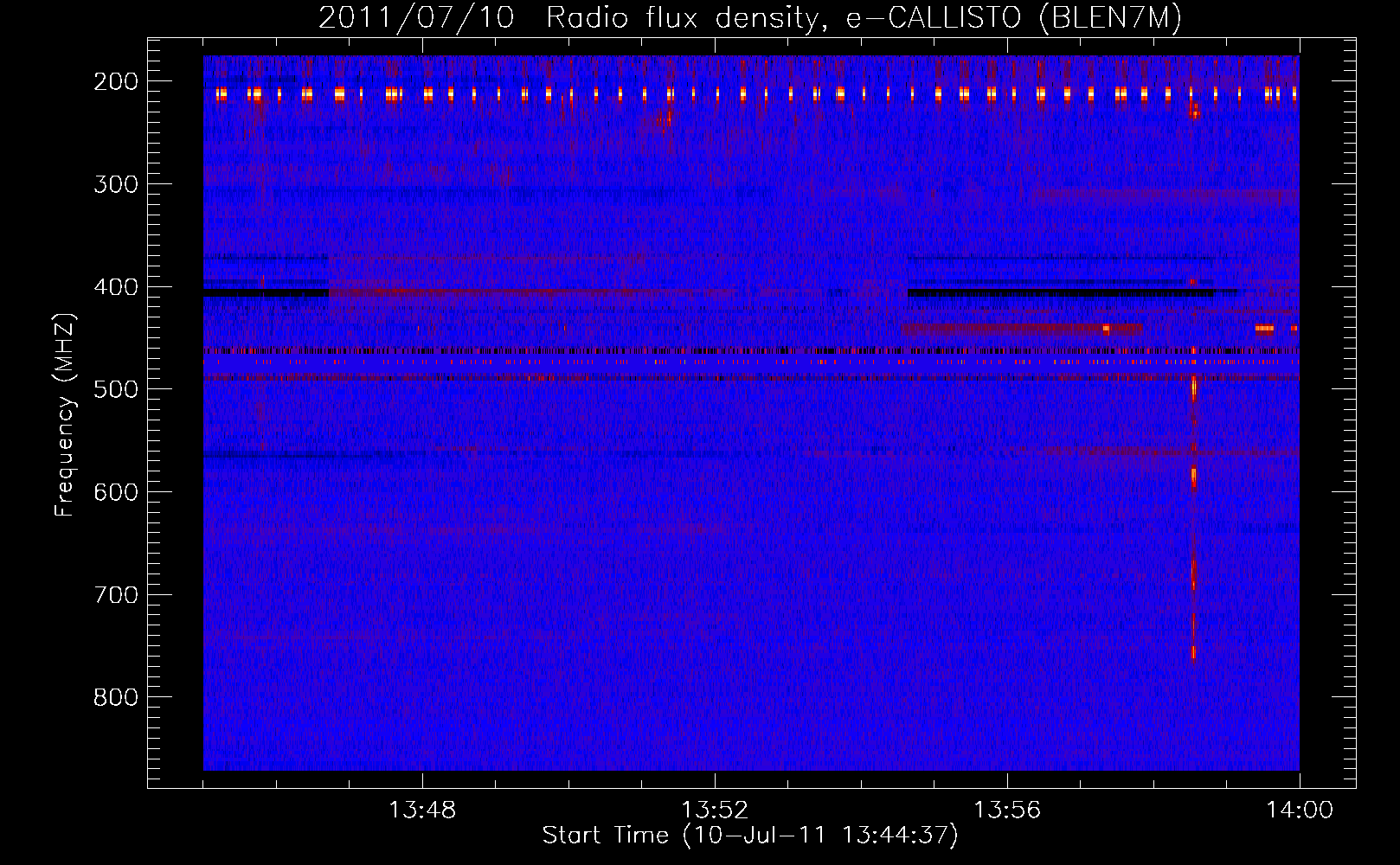Viewport: 1400px width, 865px height.
Task: Click the 13:48 time tick label
Action: click(422, 811)
